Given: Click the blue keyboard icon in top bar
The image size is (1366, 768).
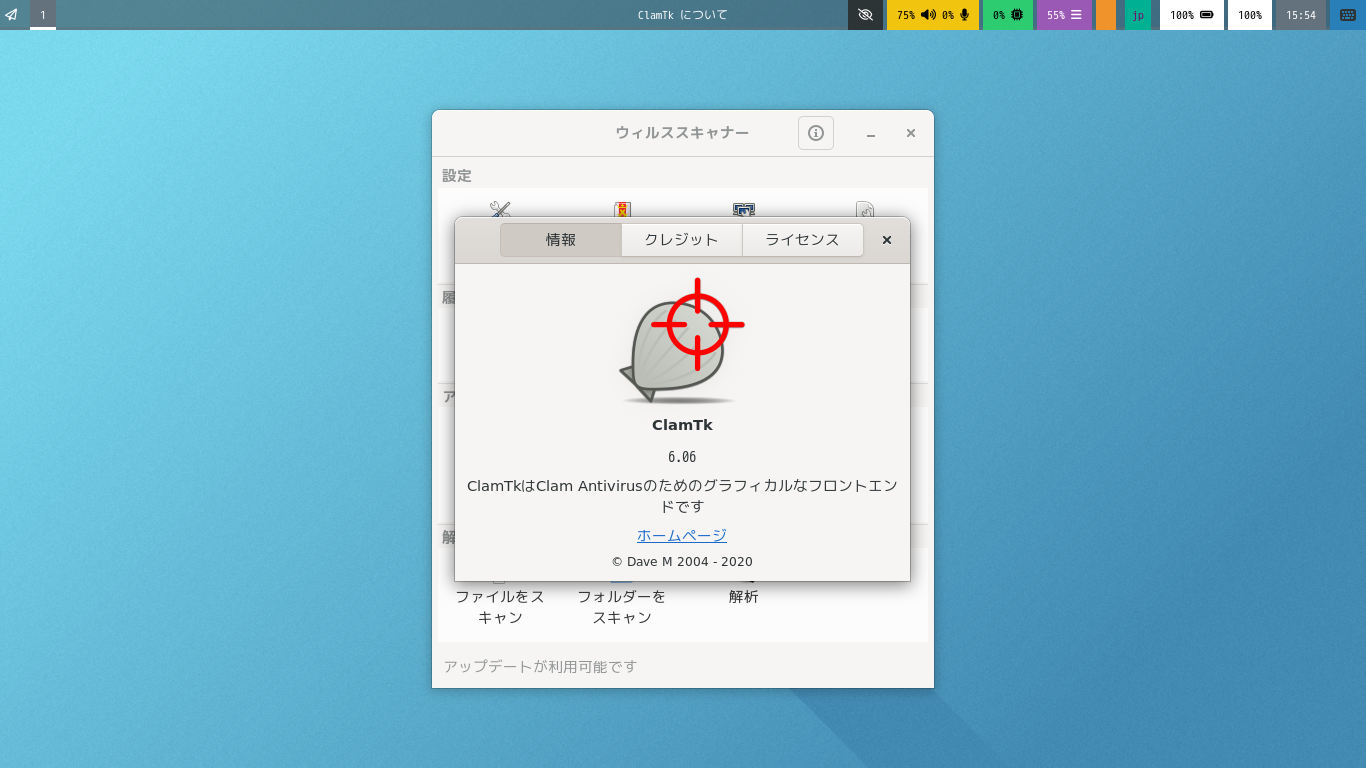Looking at the screenshot, I should (1347, 15).
